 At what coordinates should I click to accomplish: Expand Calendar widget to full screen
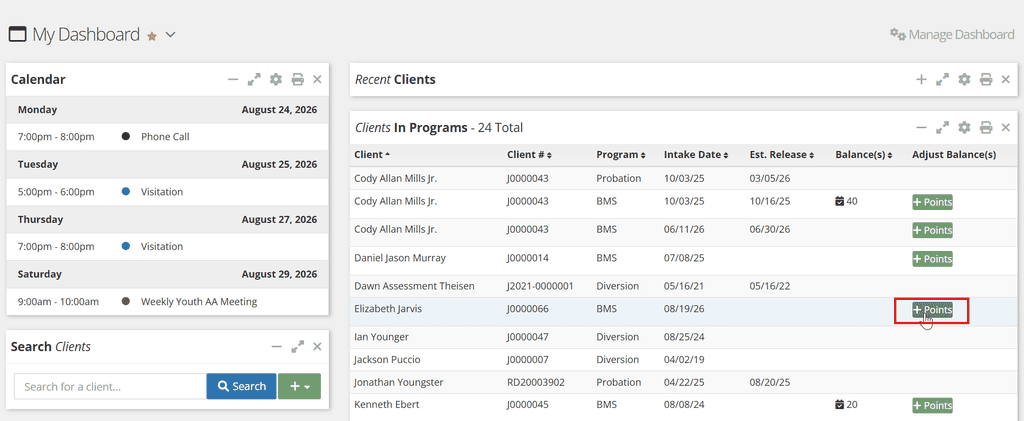[x=254, y=80]
